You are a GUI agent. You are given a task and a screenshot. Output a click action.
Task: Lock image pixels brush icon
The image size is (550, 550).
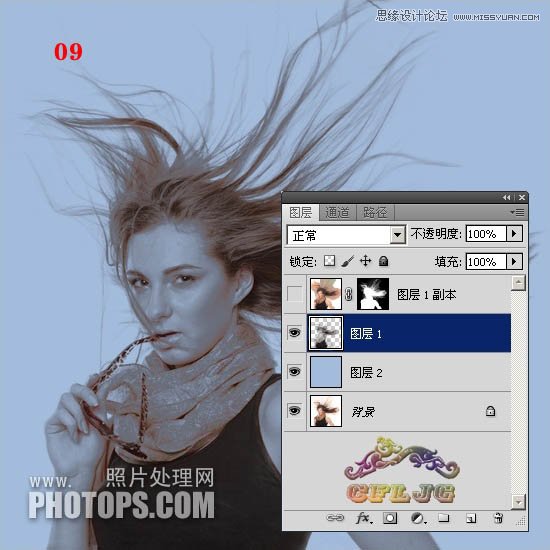click(347, 261)
